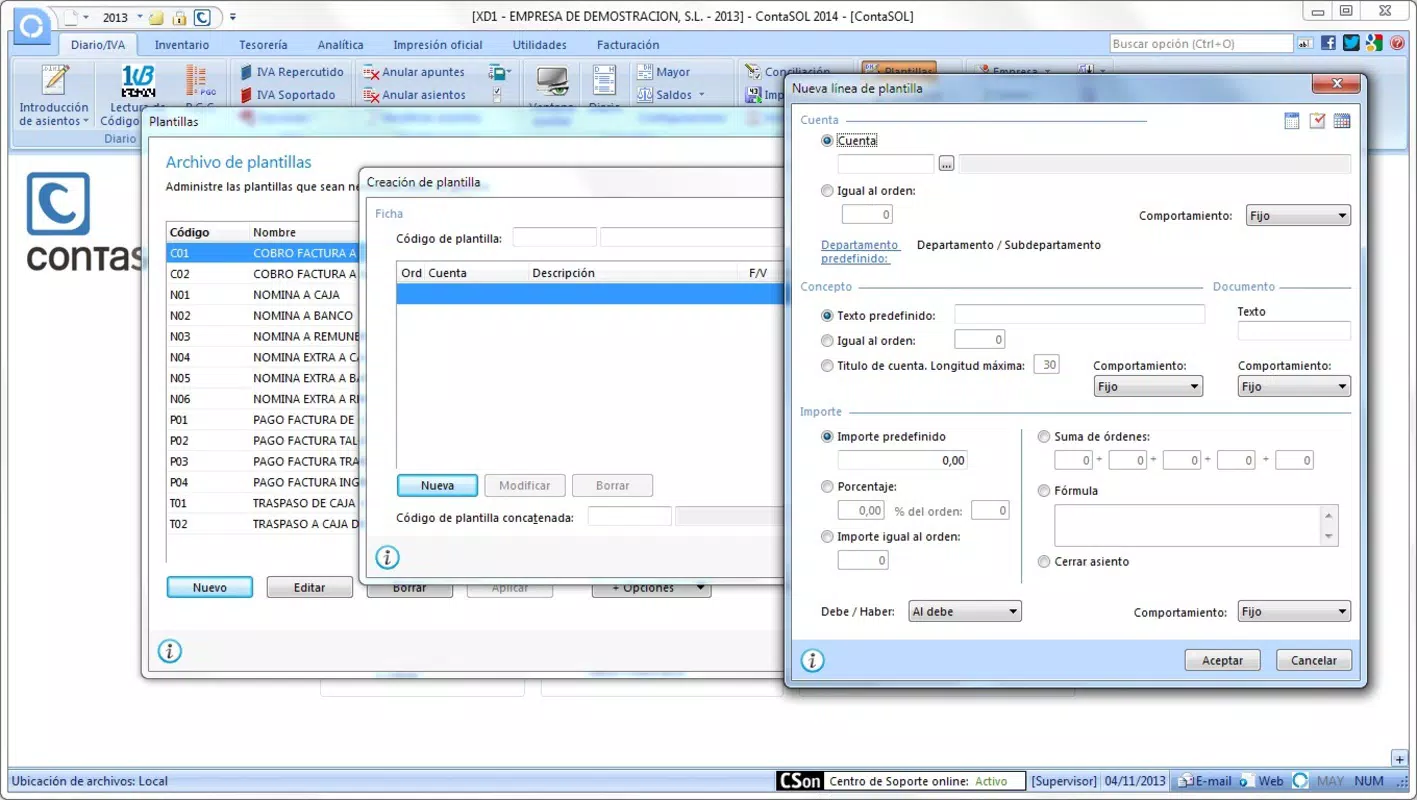
Task: Switch to Facturación ribbon tab
Action: pos(628,45)
